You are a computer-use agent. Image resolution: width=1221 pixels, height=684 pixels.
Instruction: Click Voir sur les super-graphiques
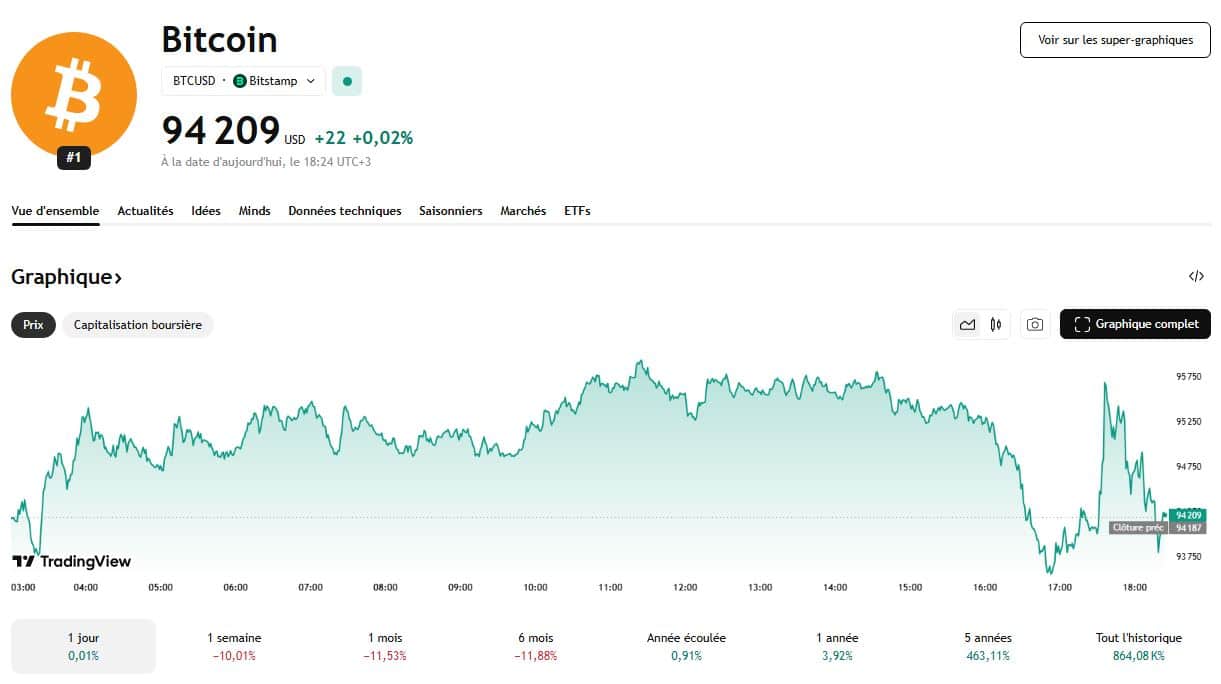point(1114,40)
